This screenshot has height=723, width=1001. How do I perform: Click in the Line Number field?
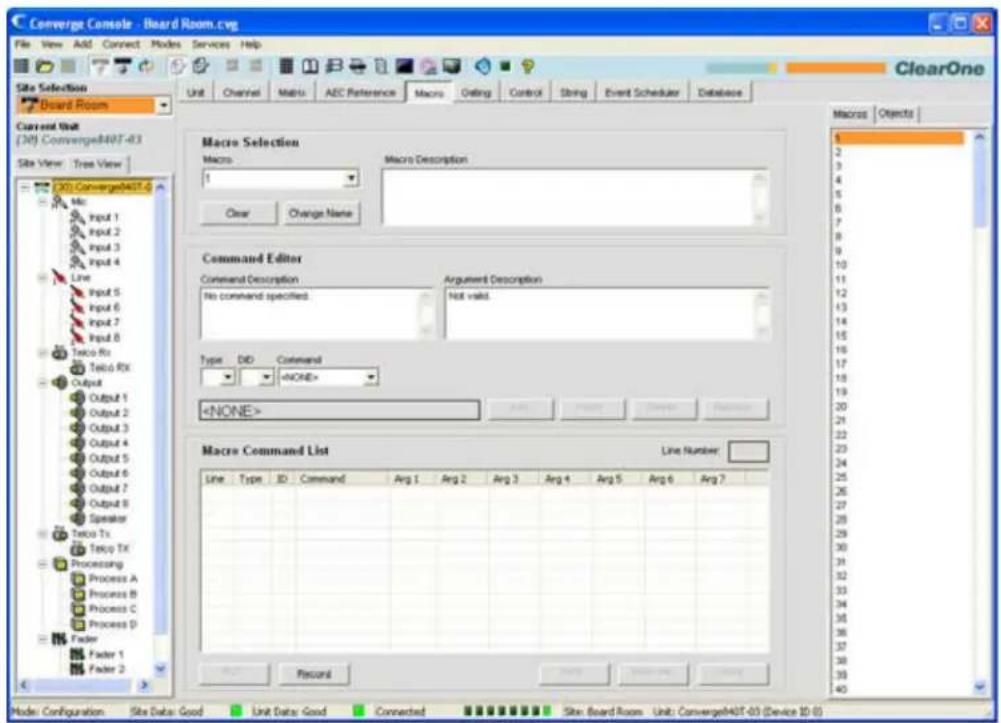(x=748, y=451)
